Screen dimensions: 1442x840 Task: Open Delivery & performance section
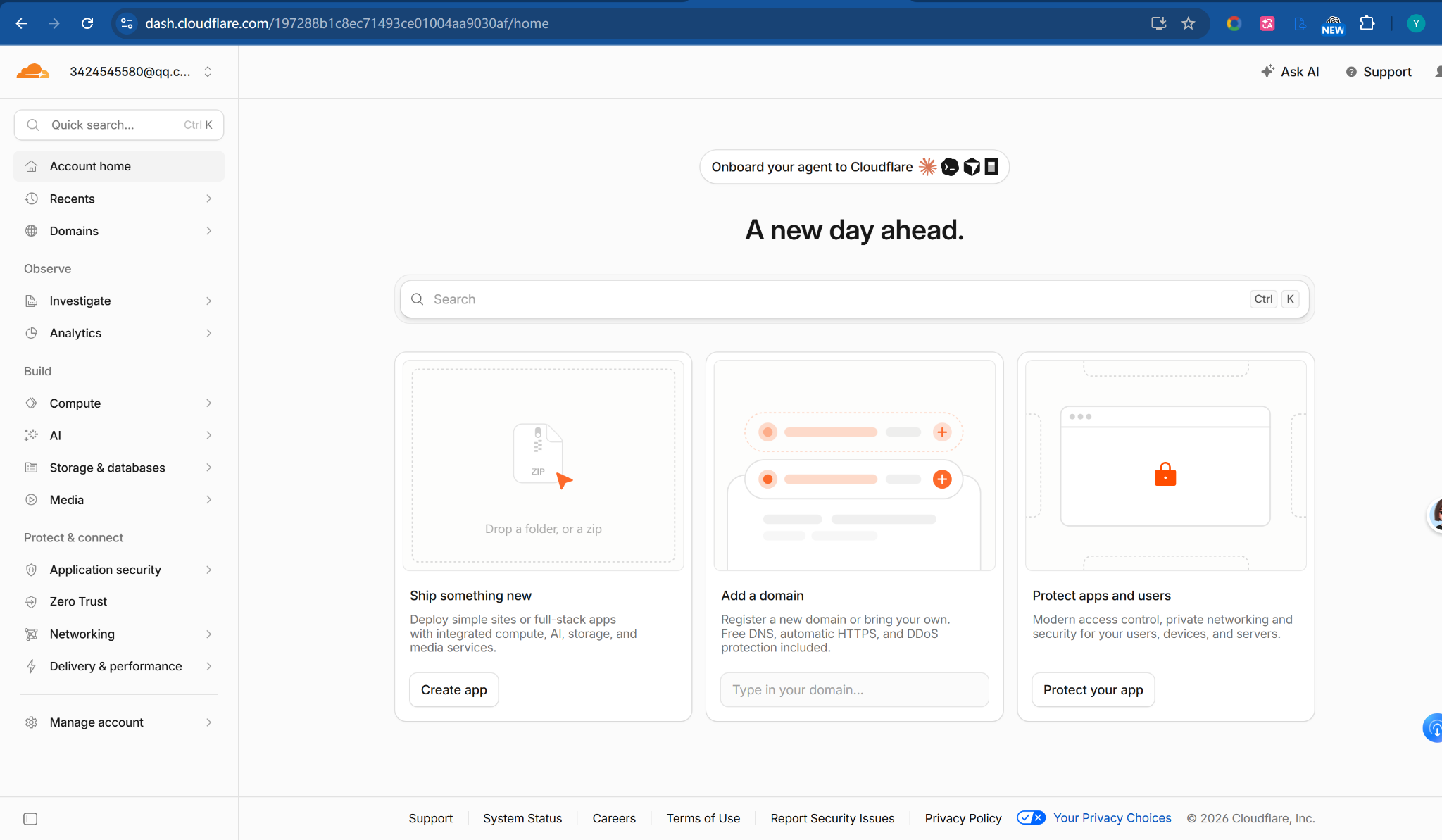(x=119, y=666)
